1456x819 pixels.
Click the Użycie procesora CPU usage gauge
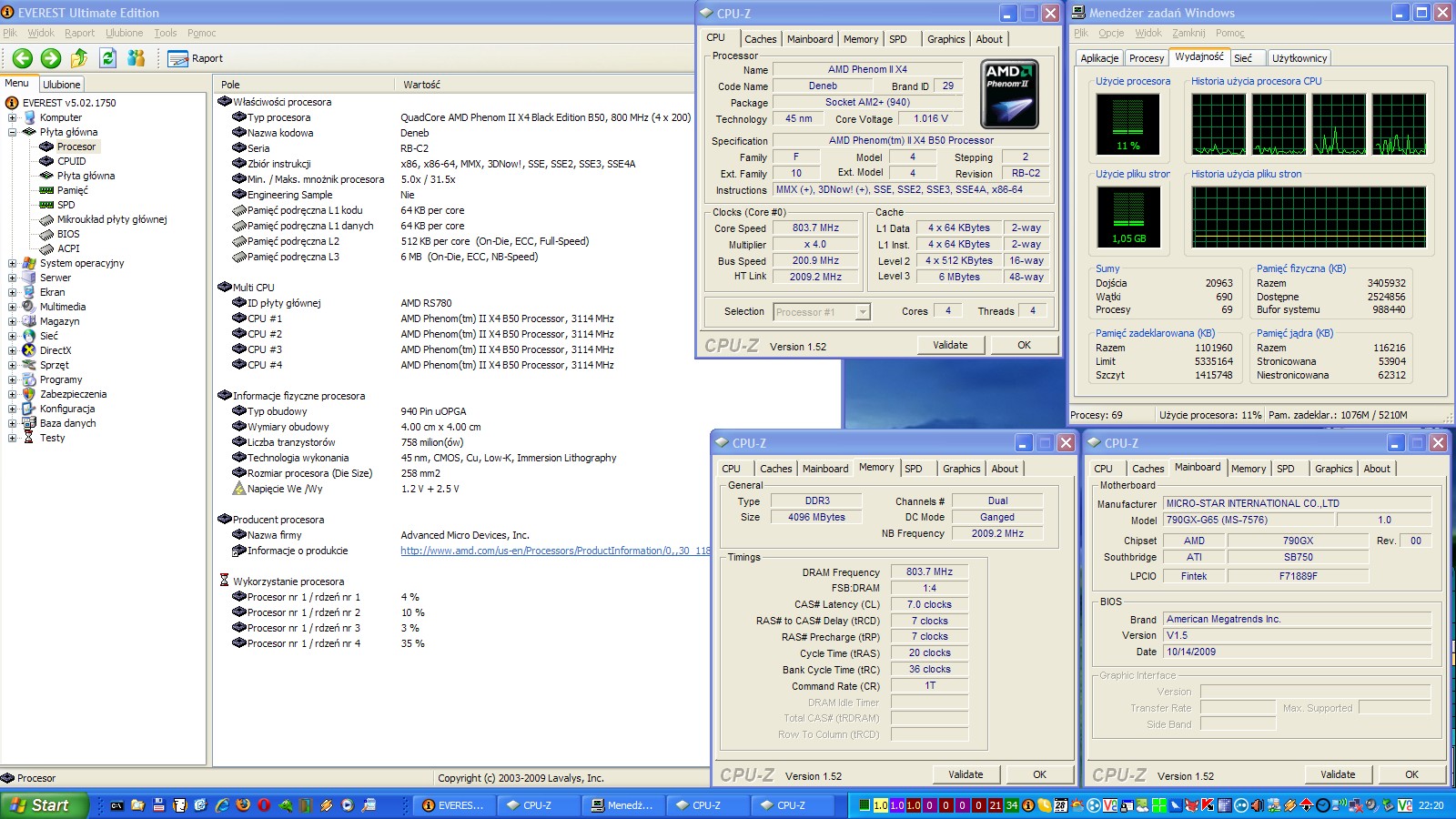click(x=1127, y=125)
